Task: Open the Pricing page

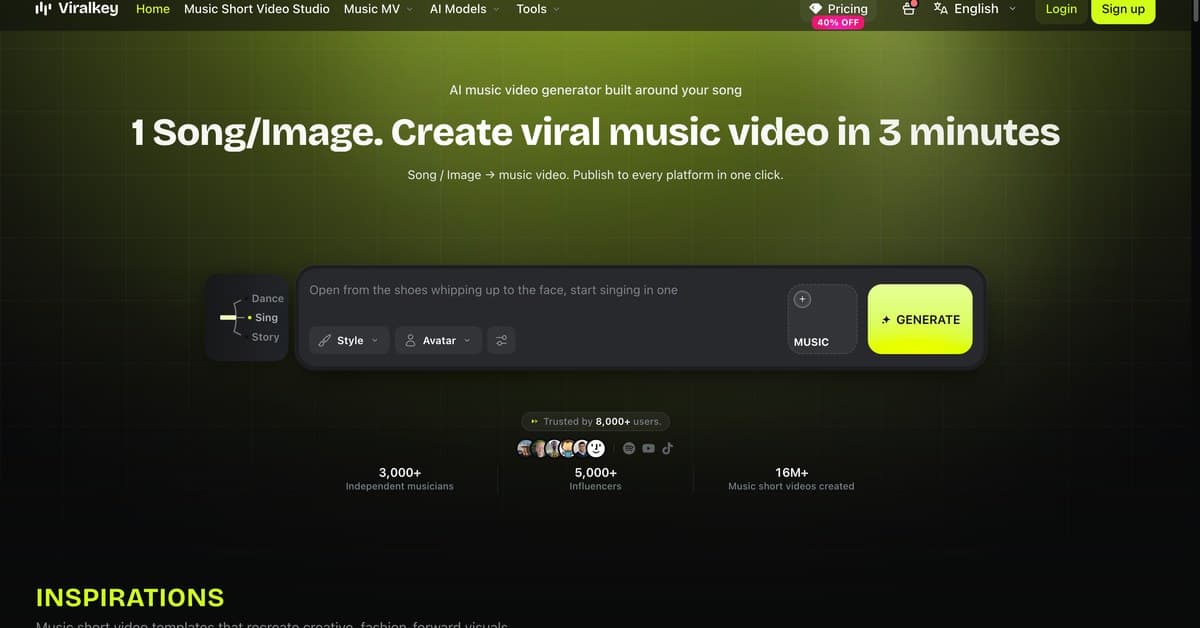Action: click(838, 8)
